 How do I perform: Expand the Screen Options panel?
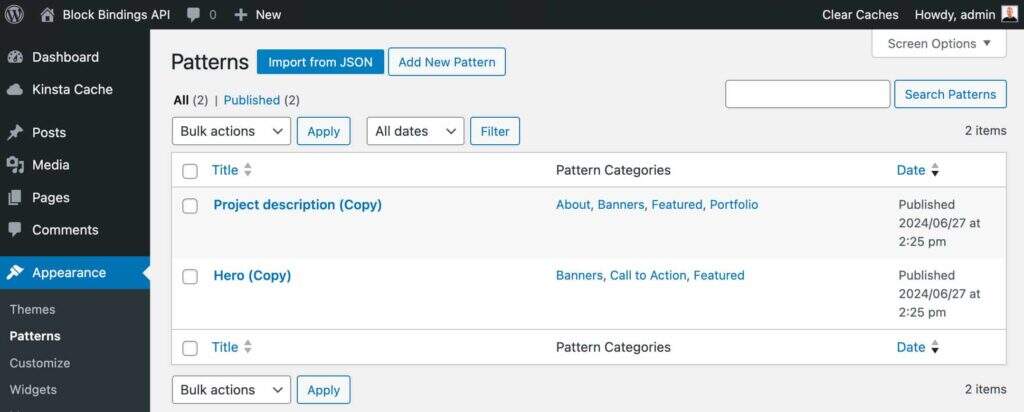click(938, 43)
